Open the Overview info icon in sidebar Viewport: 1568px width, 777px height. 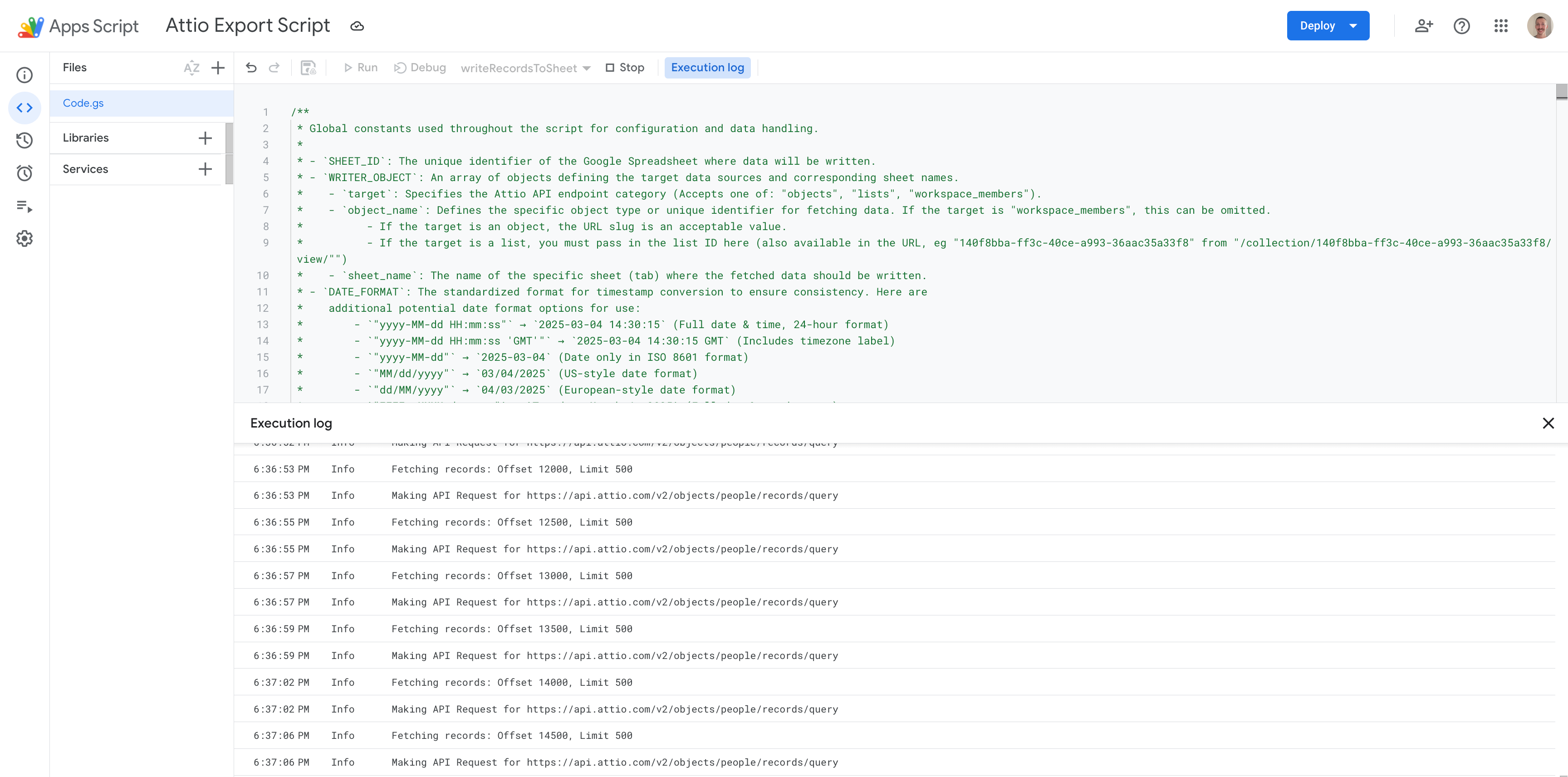point(24,75)
